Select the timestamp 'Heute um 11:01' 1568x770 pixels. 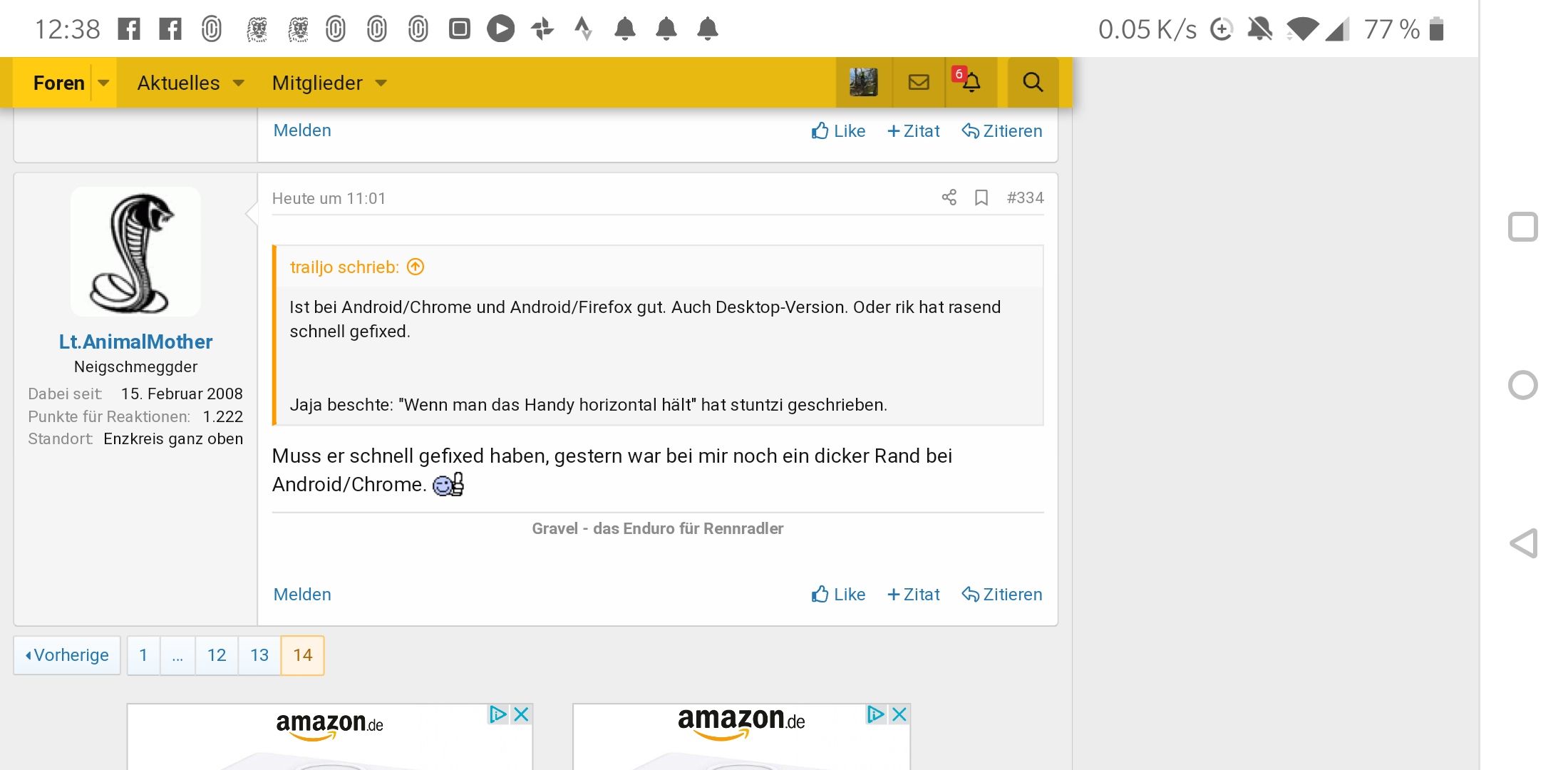point(329,198)
